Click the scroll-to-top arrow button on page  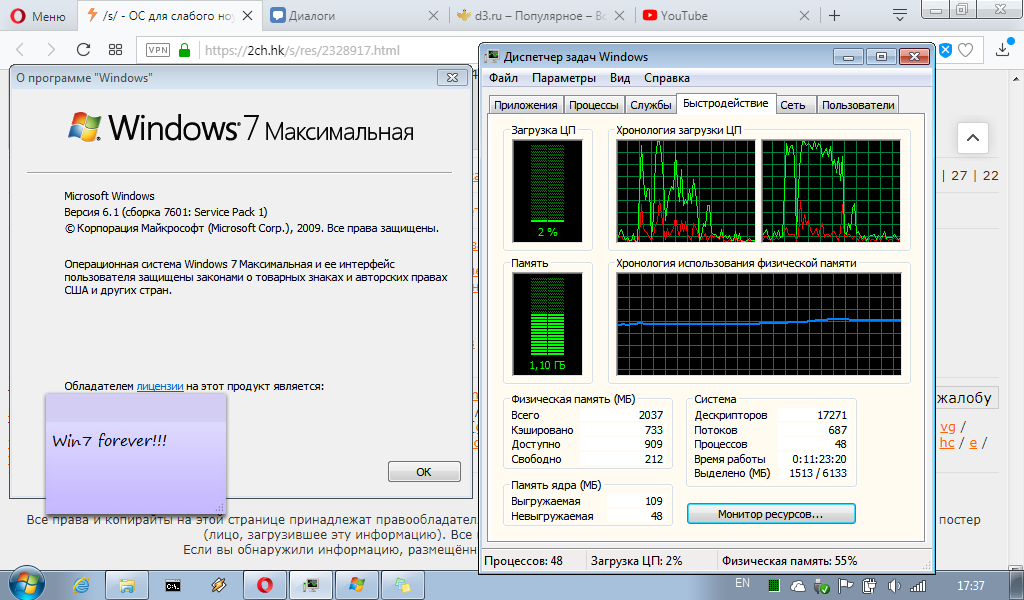[x=973, y=138]
